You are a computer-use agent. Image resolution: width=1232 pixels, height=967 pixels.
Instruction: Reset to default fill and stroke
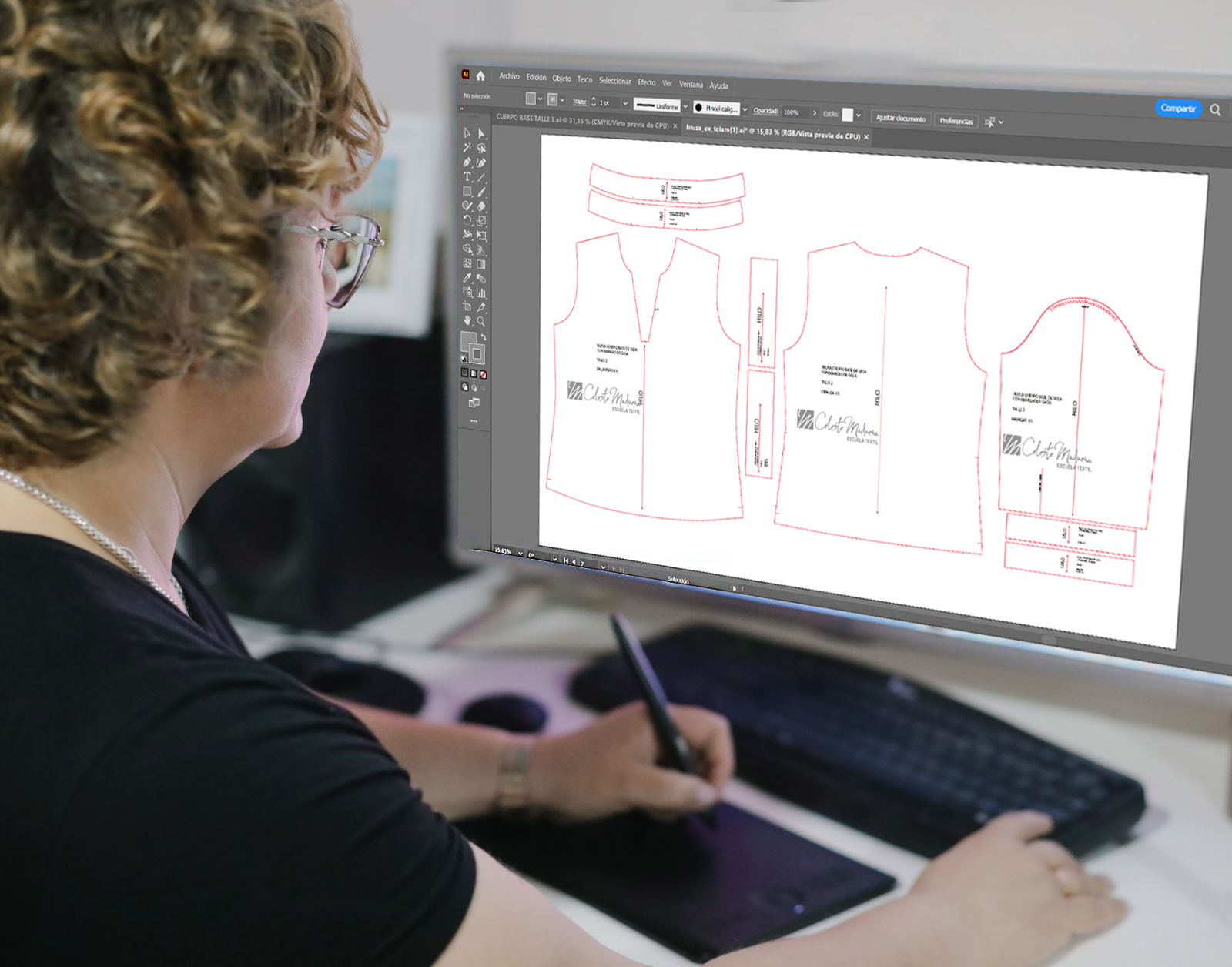point(464,359)
